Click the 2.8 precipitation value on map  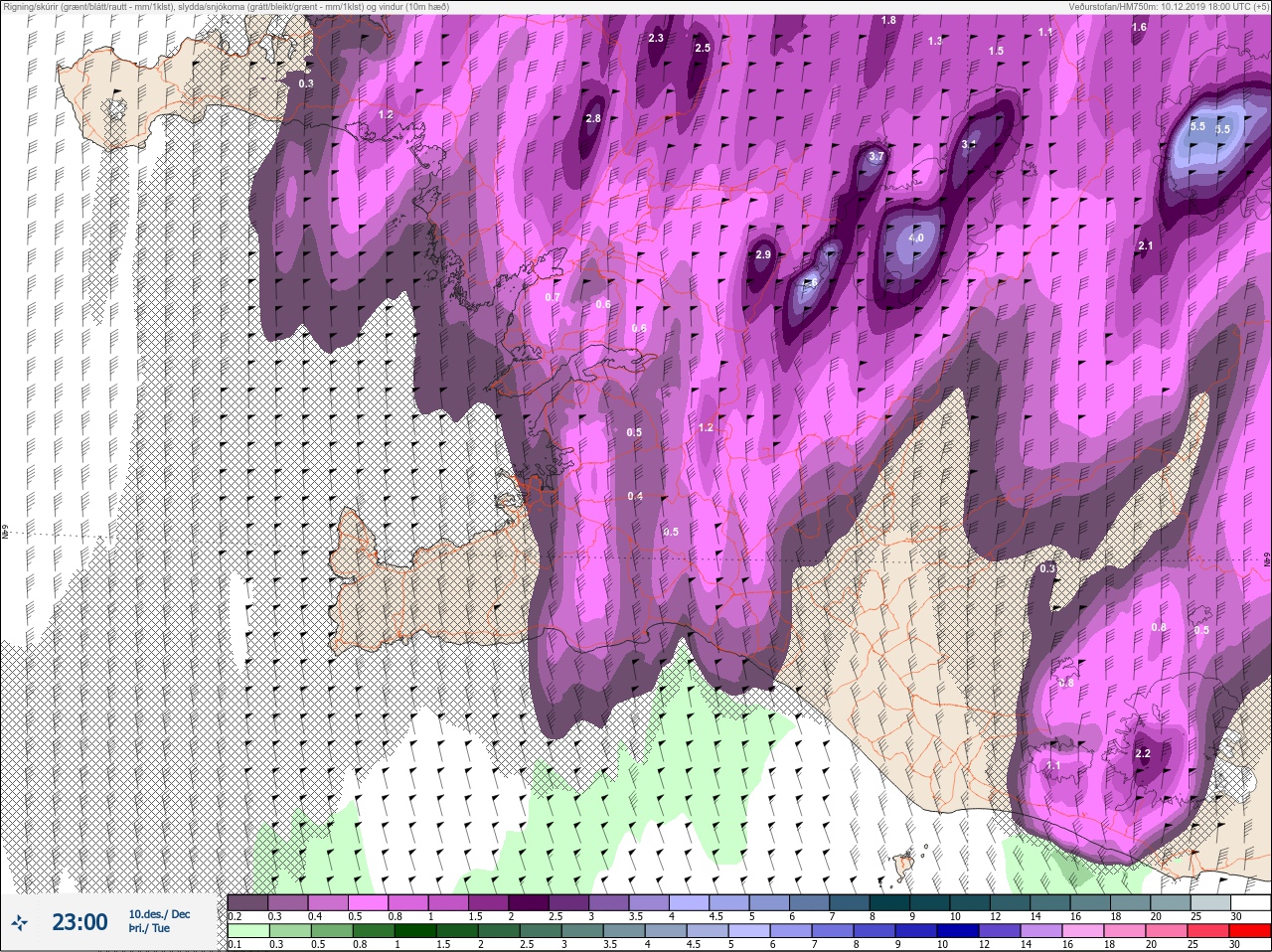tap(593, 118)
